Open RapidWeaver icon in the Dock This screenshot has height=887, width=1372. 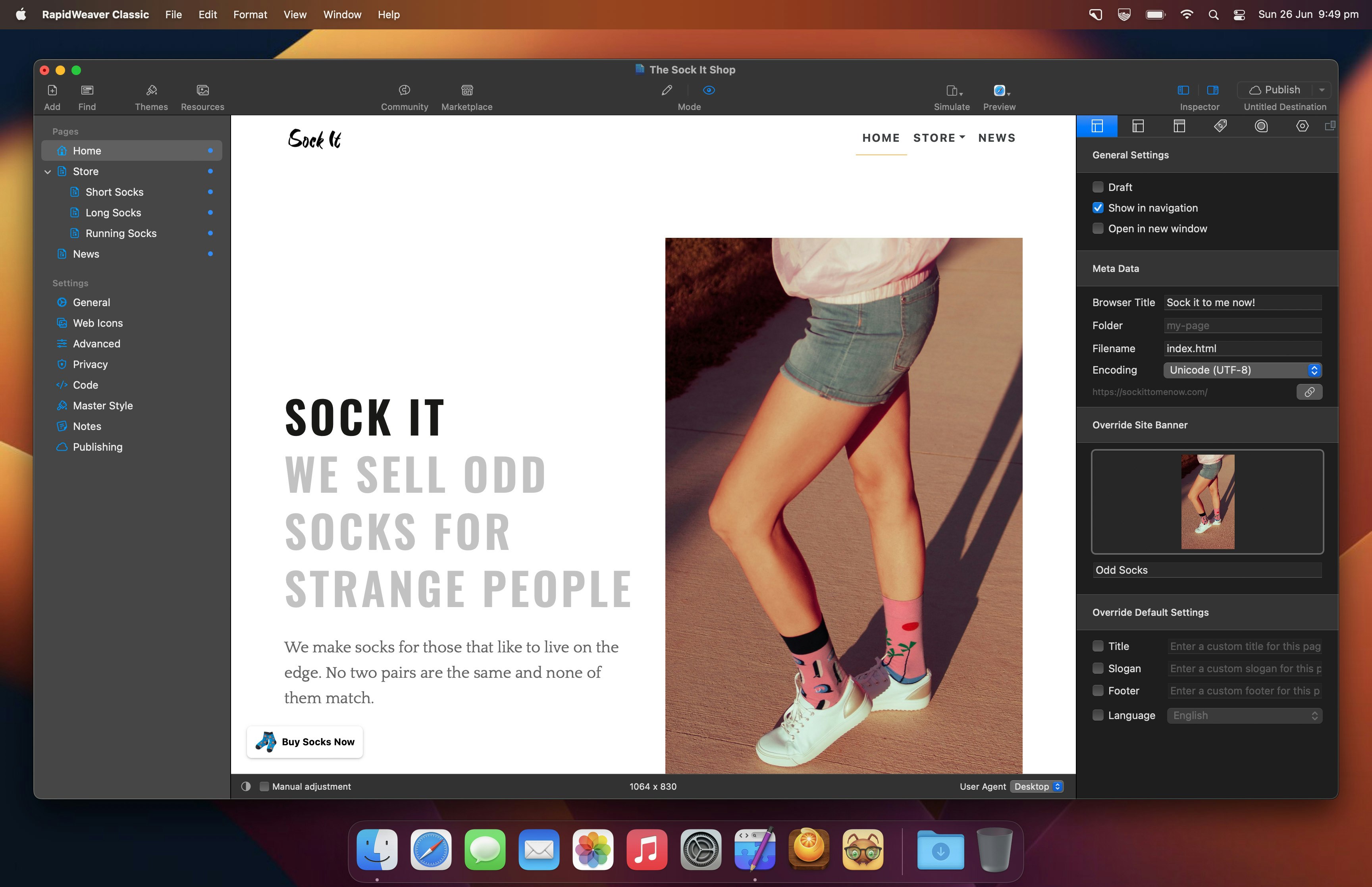point(755,850)
